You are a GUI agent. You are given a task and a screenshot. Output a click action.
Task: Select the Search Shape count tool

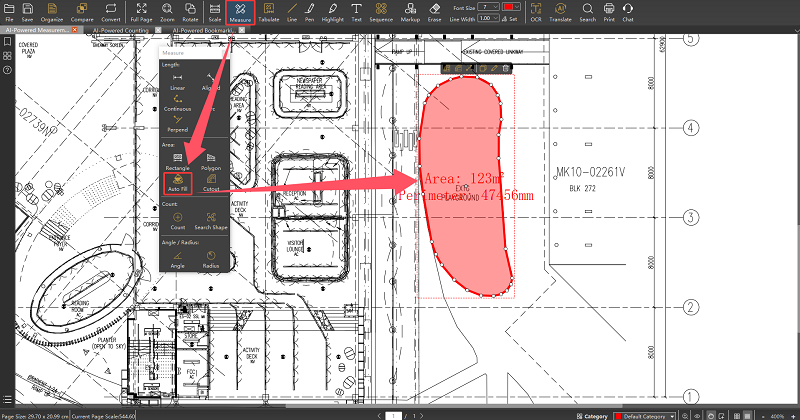click(x=211, y=221)
